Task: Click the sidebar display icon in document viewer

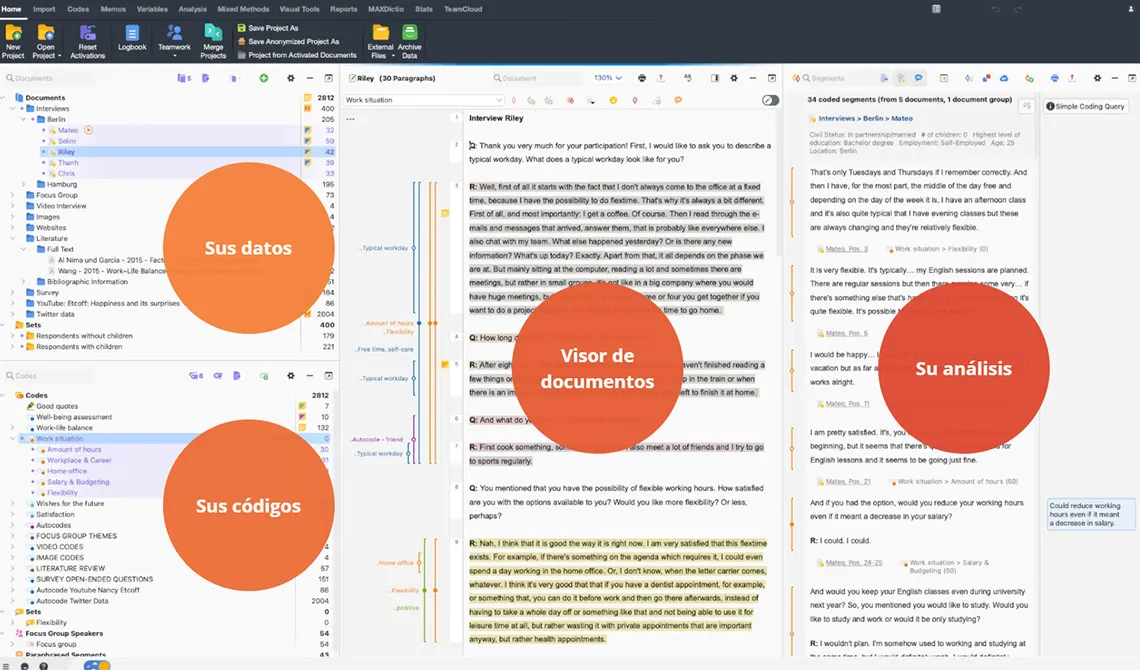Action: point(715,78)
